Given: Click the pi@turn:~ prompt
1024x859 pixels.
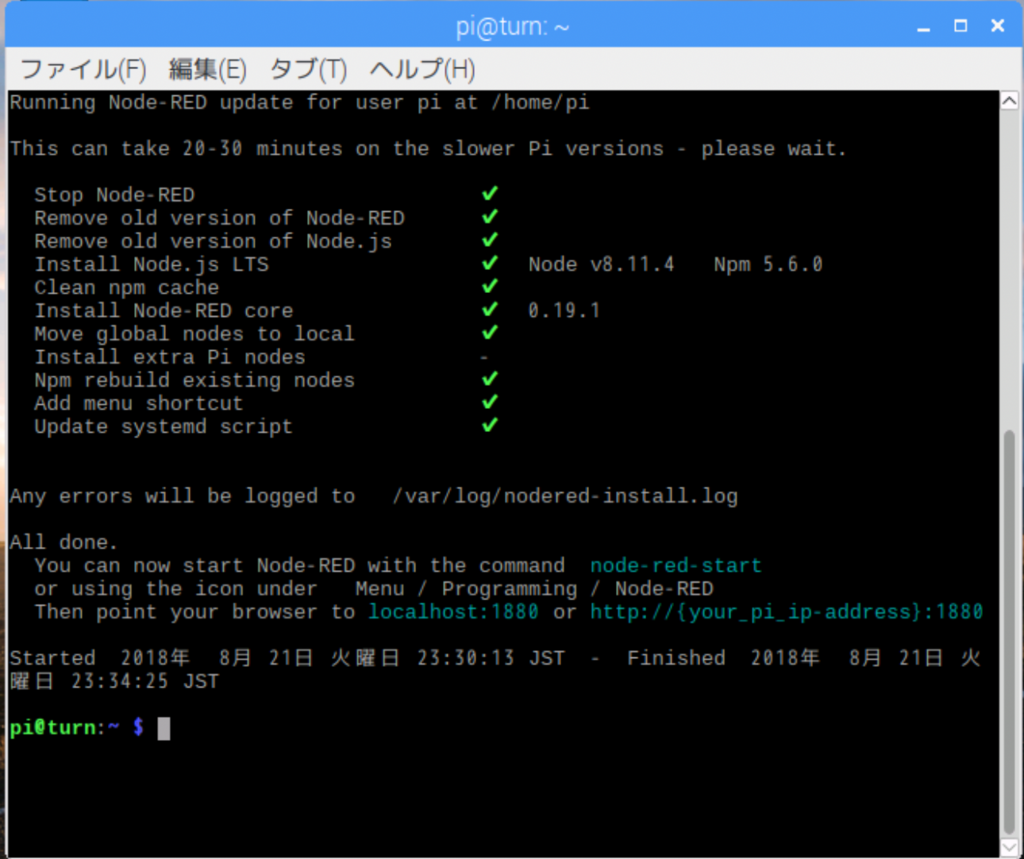Looking at the screenshot, I should [x=76, y=727].
